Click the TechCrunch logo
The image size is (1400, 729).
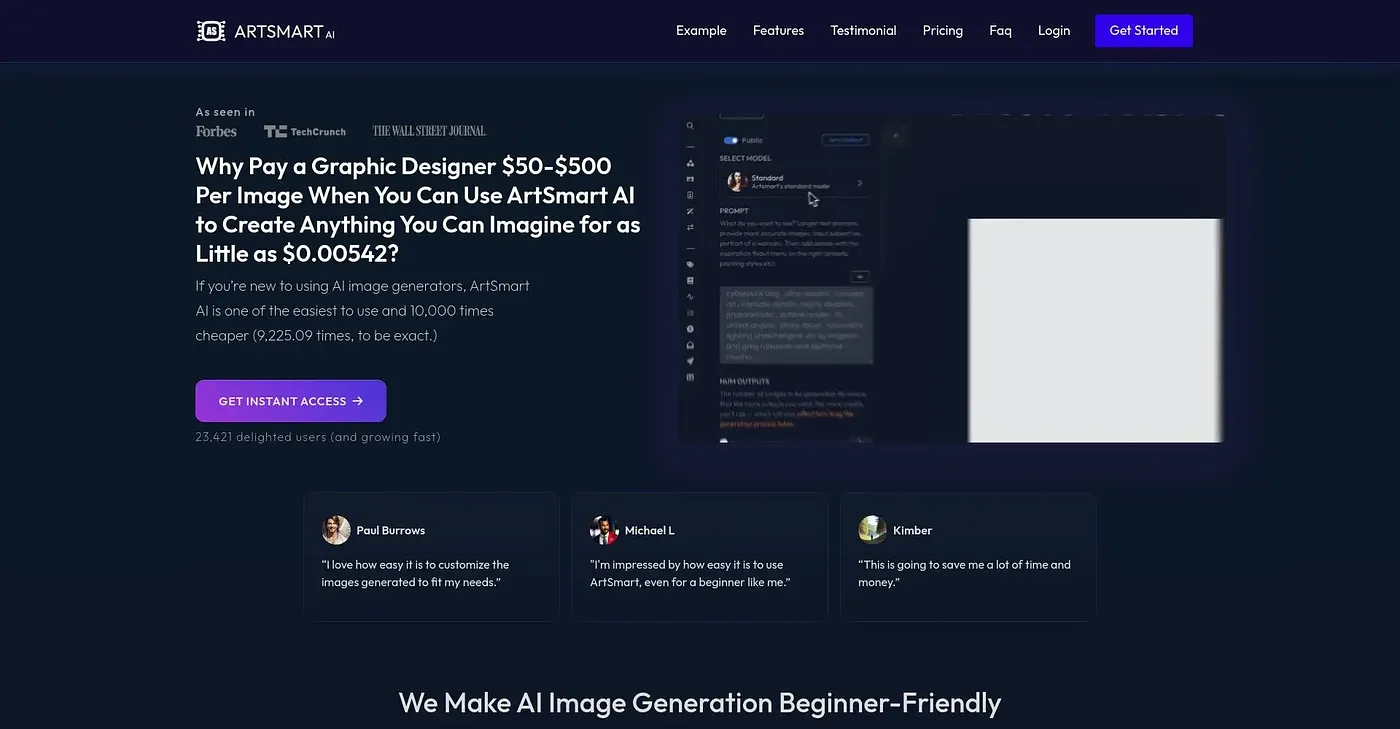305,131
